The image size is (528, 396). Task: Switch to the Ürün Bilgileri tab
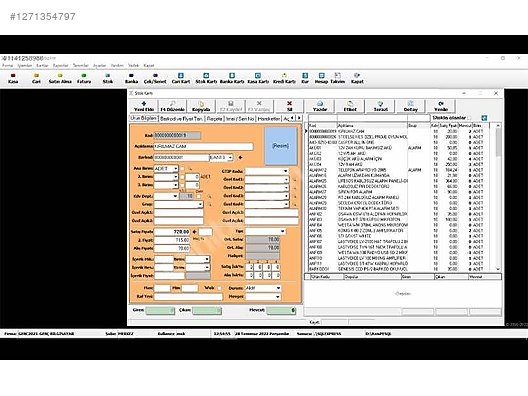point(143,118)
